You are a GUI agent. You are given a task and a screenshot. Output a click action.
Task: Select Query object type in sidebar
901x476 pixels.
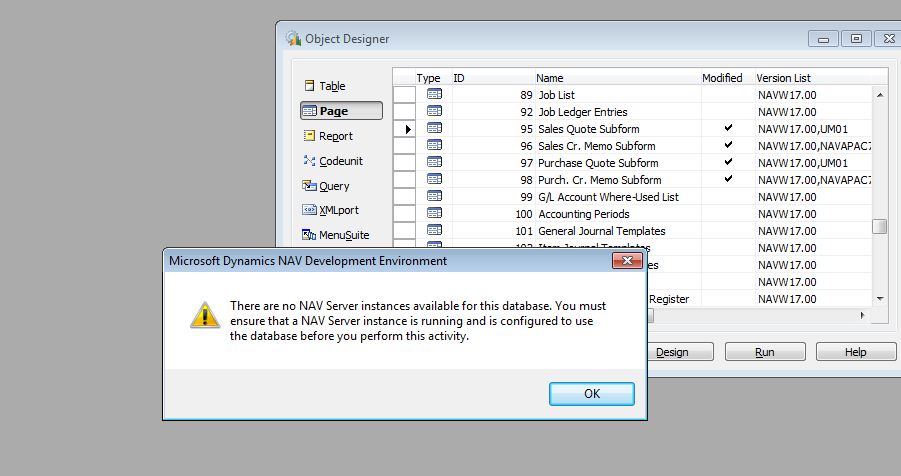[x=326, y=186]
